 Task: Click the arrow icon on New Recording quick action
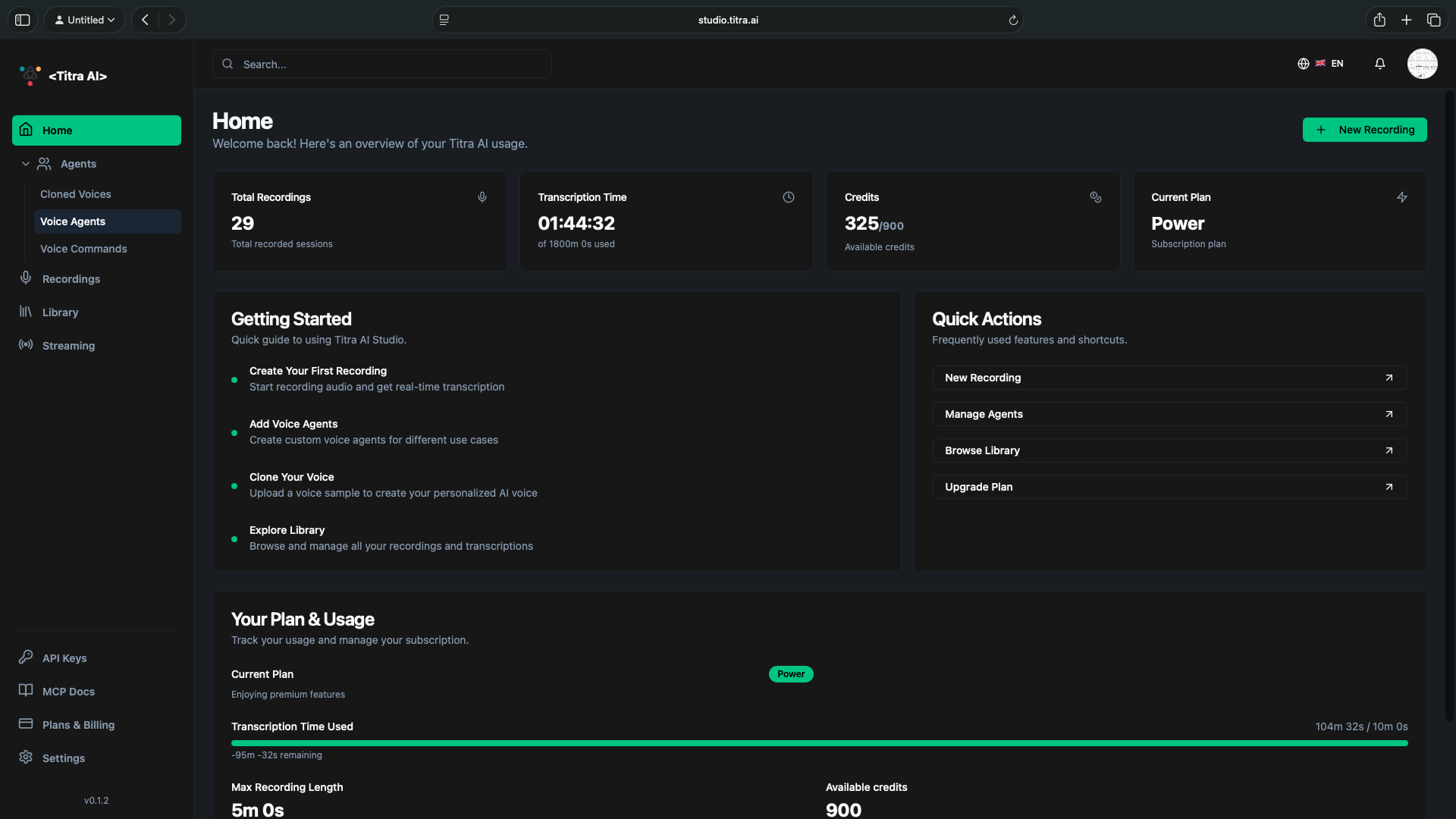click(1389, 378)
